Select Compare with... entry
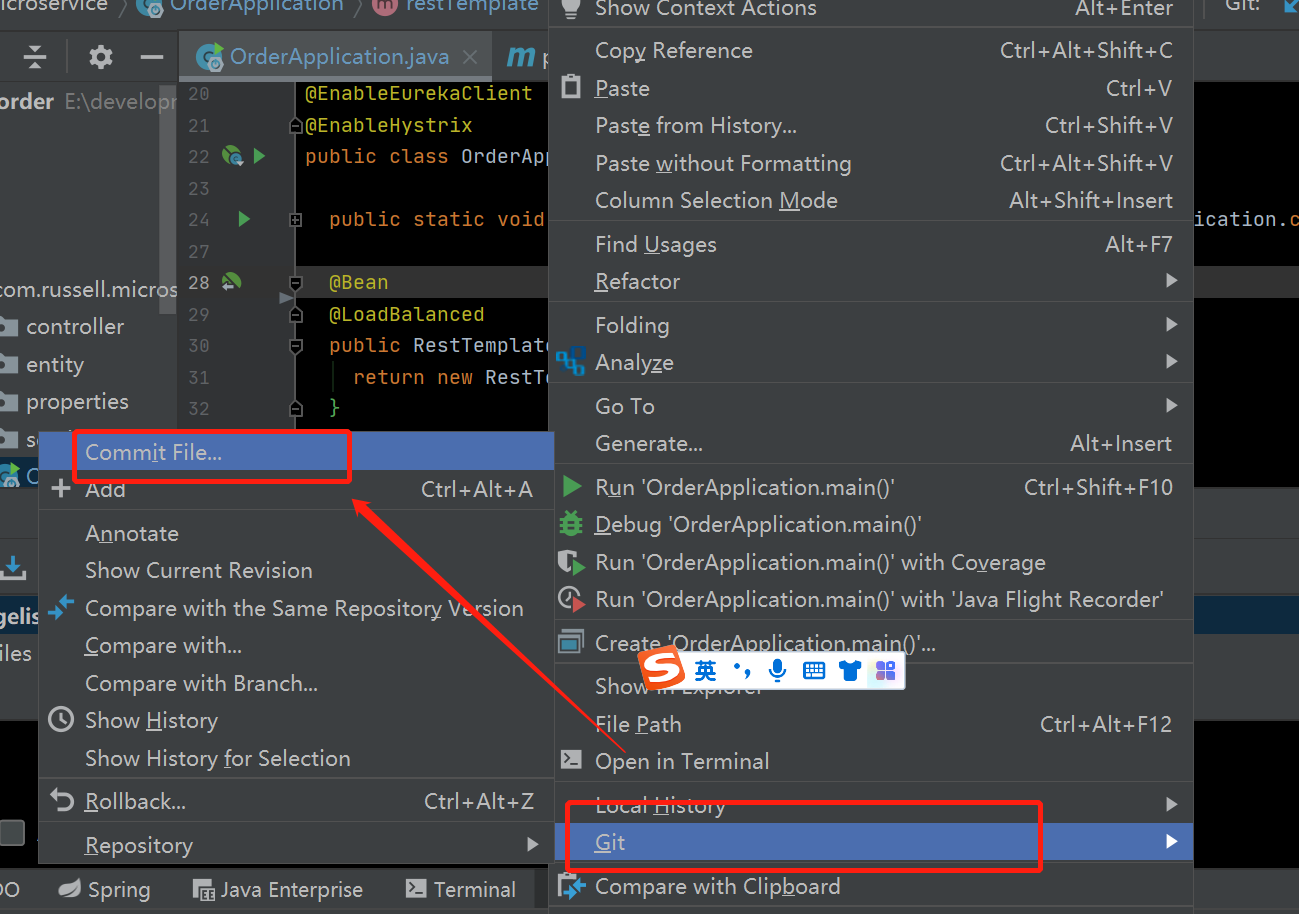 pos(296,645)
